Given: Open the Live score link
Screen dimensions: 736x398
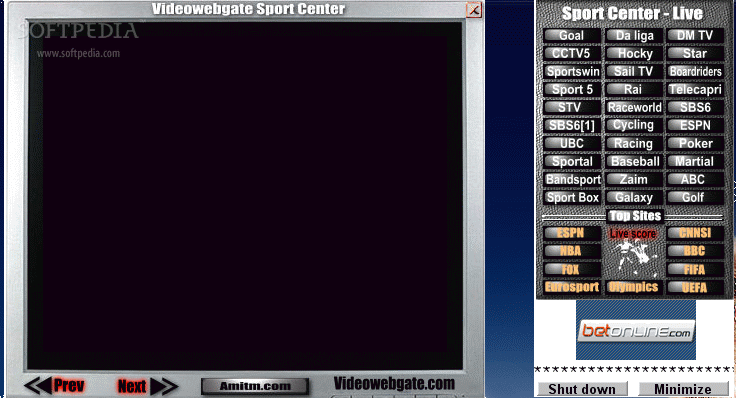Looking at the screenshot, I should click(633, 233).
